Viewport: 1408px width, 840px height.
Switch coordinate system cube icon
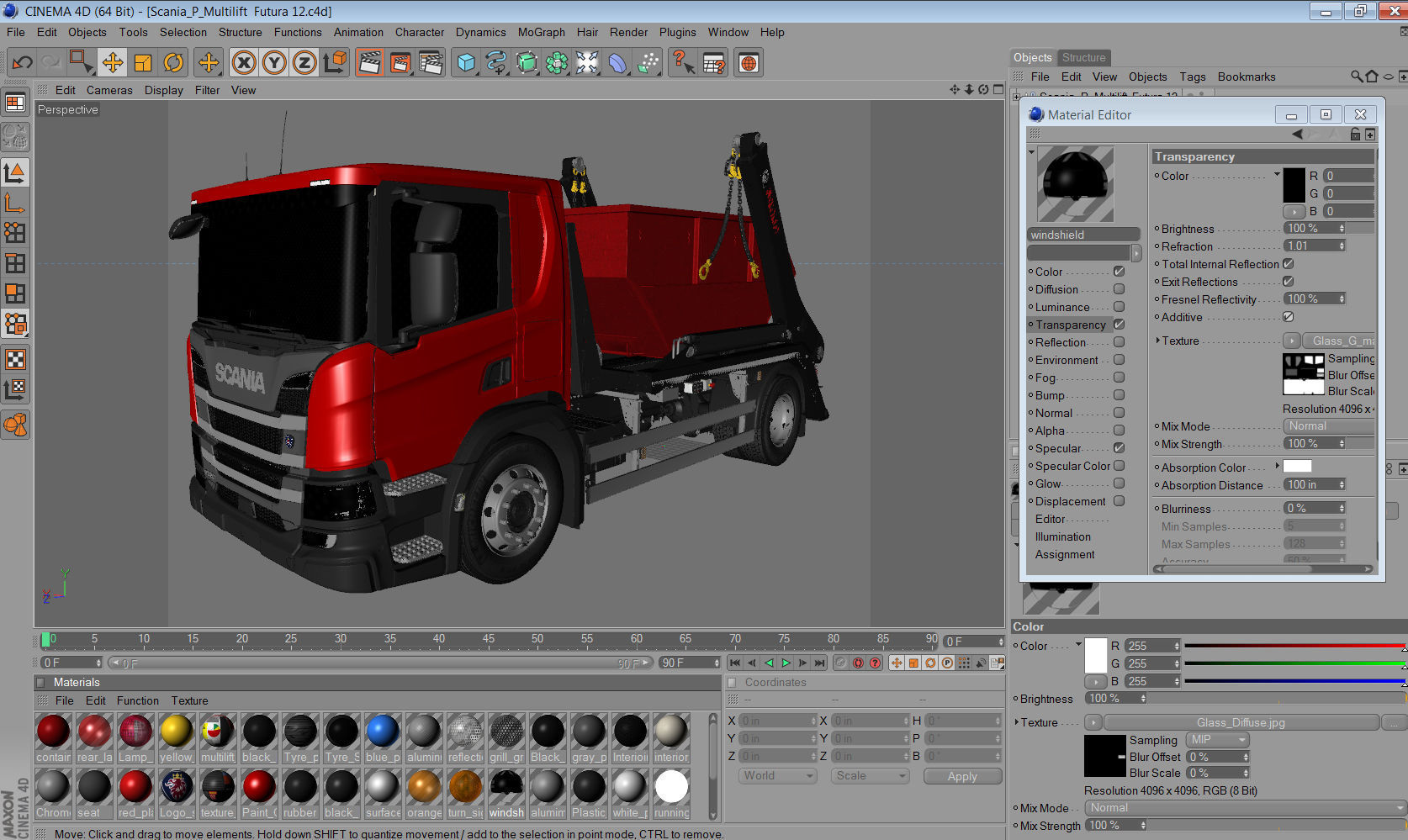pos(335,62)
